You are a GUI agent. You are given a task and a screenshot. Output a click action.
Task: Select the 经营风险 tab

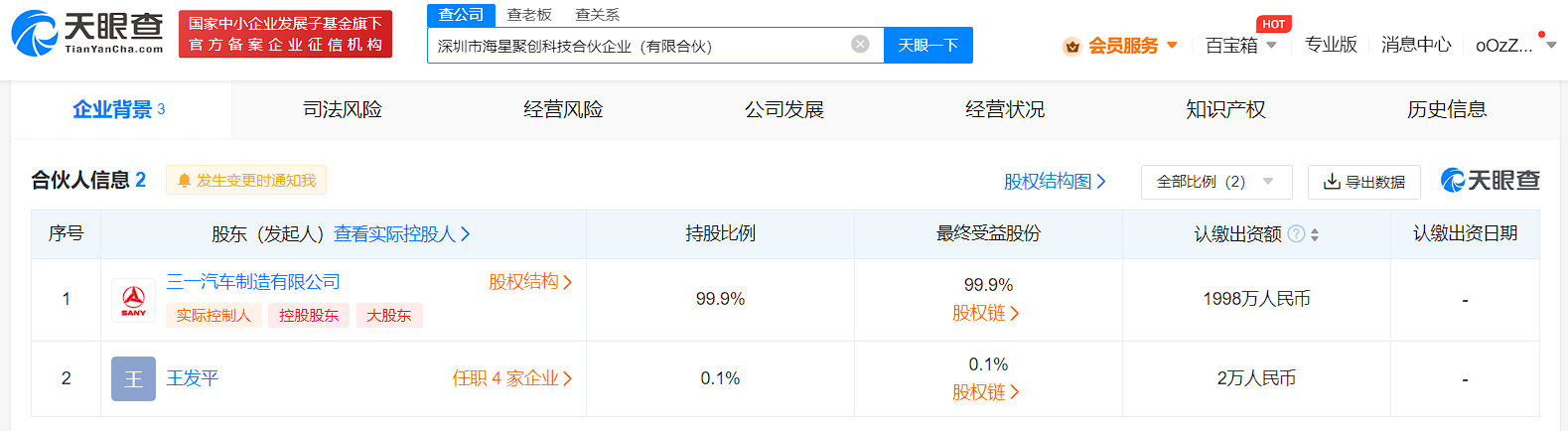pyautogui.click(x=563, y=109)
